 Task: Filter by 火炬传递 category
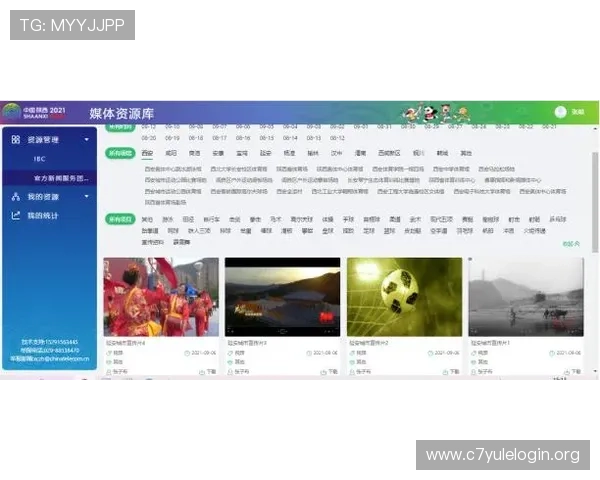[x=535, y=231]
